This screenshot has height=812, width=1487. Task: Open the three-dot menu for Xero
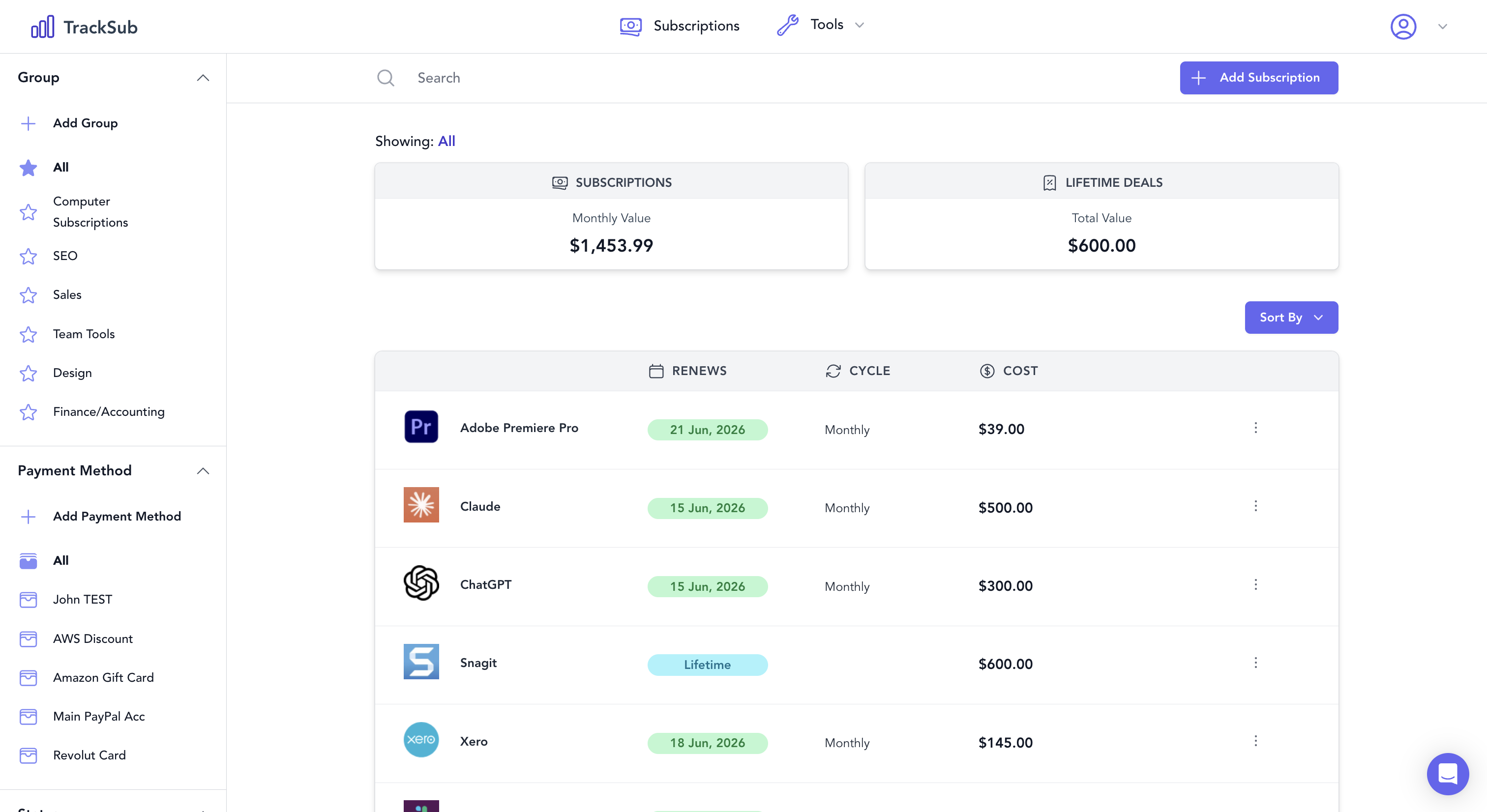(1255, 741)
